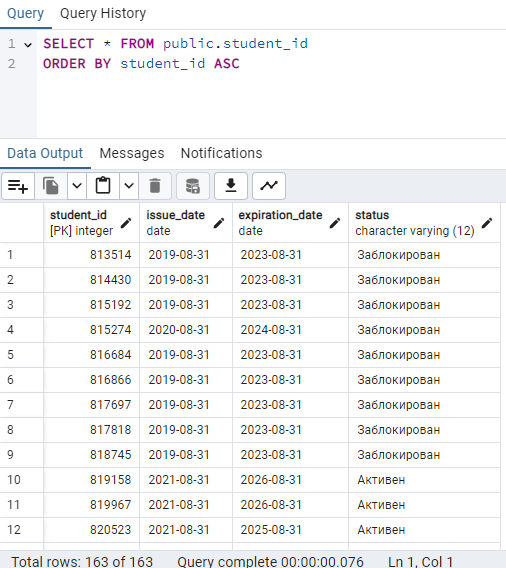Click the Paste clipboard icon
Image resolution: width=506 pixels, height=568 pixels.
point(103,186)
